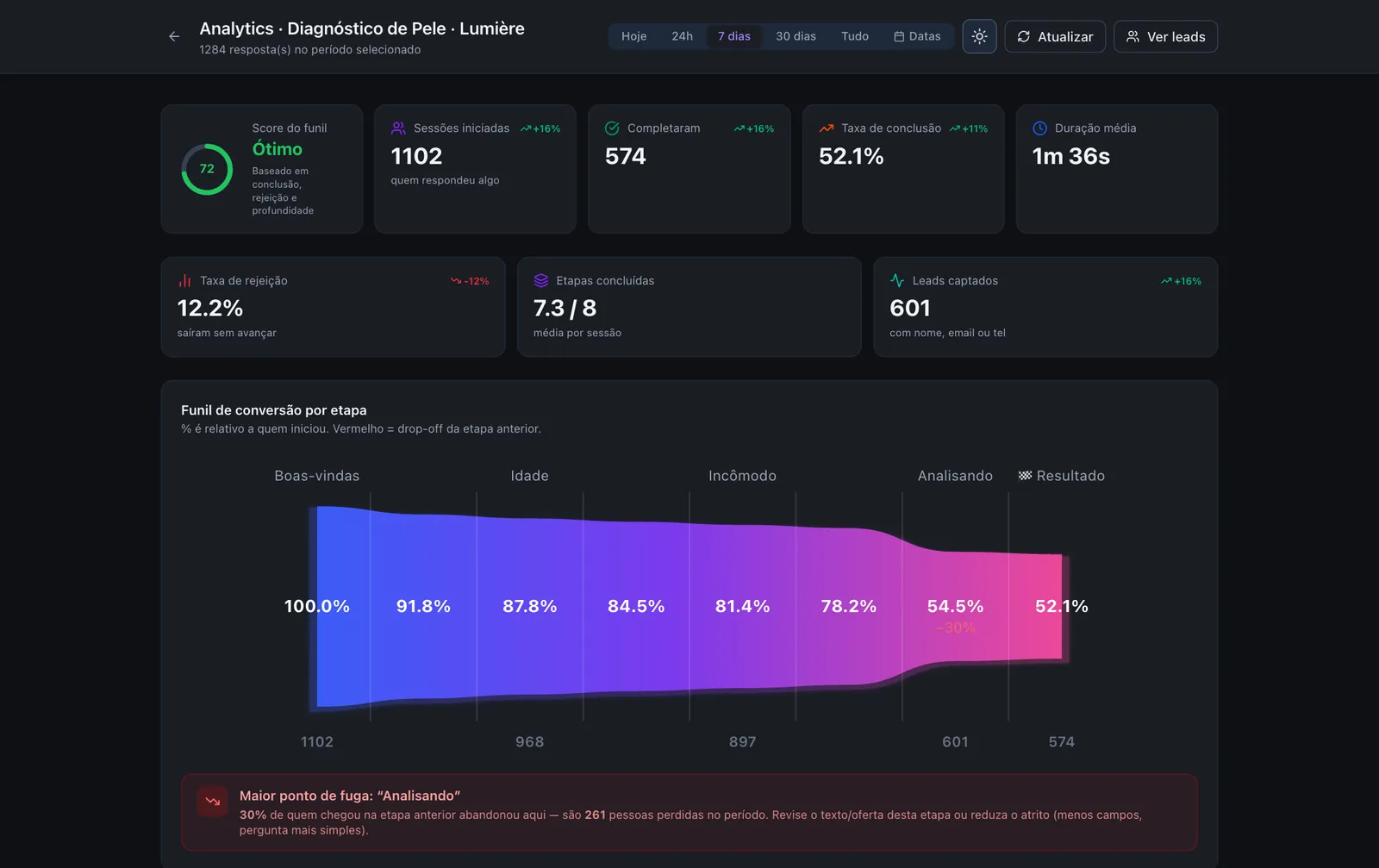Click the Resultado checkered flag icon
Viewport: 1379px width, 868px height.
(x=1025, y=476)
